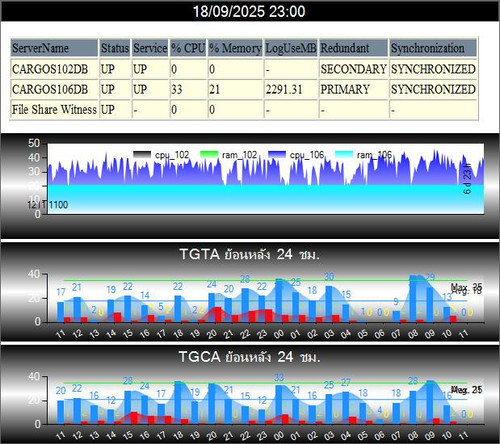500x444 pixels.
Task: Click the blue cpu_106 legend swatch
Action: point(277,155)
